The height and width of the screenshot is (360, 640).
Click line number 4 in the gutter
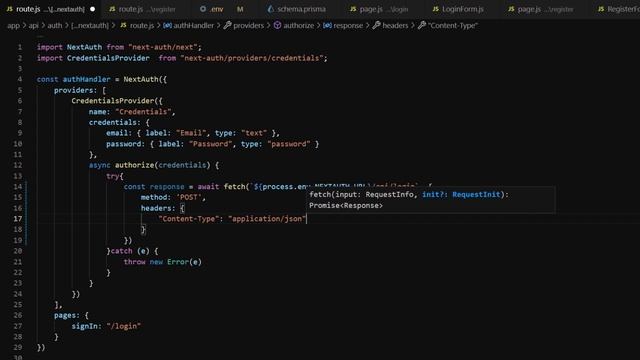(x=20, y=79)
